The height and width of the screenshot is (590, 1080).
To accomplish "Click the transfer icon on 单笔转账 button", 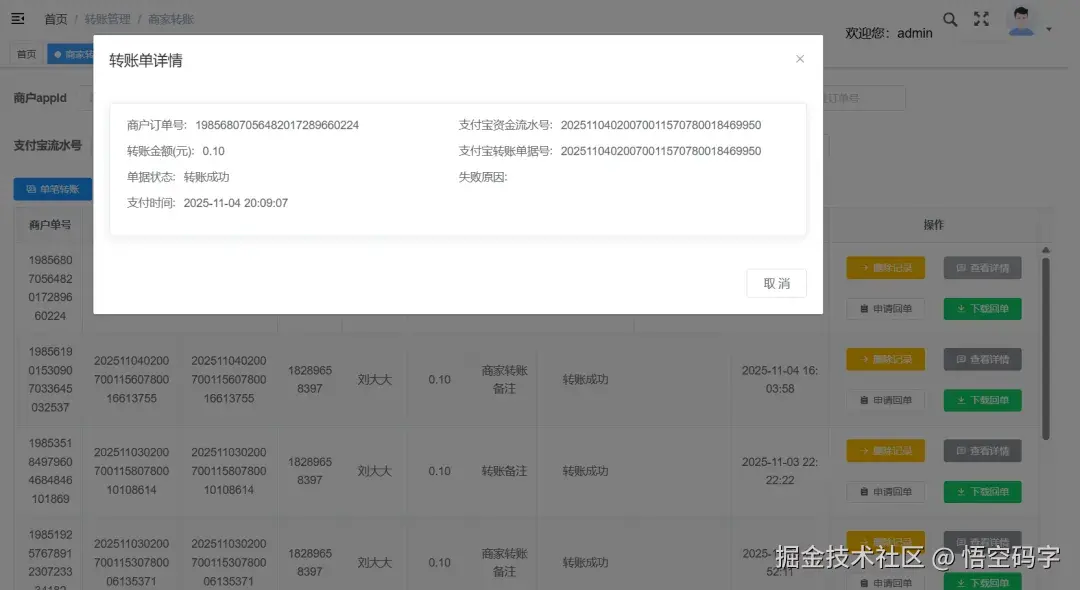I will (30, 188).
